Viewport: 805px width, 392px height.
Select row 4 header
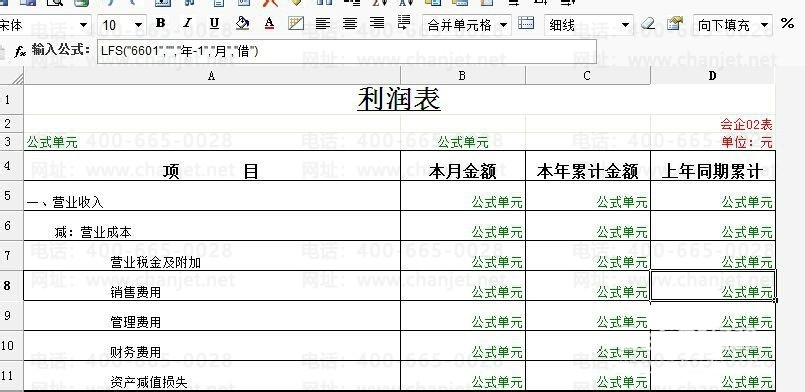tap(11, 165)
